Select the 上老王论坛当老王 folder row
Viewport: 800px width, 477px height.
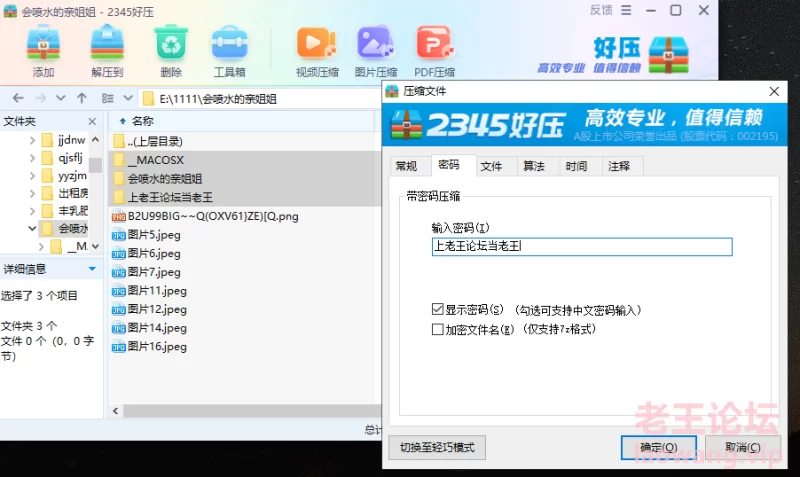pos(245,197)
